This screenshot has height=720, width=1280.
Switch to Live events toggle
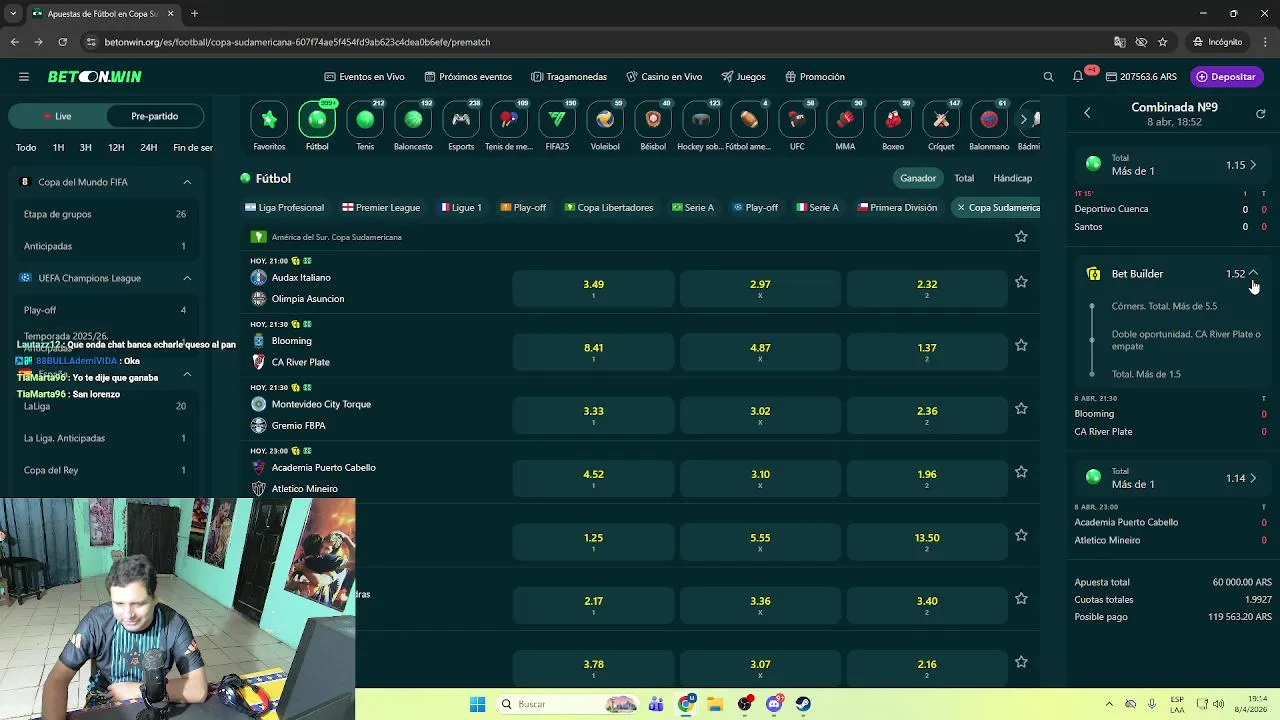coord(56,116)
